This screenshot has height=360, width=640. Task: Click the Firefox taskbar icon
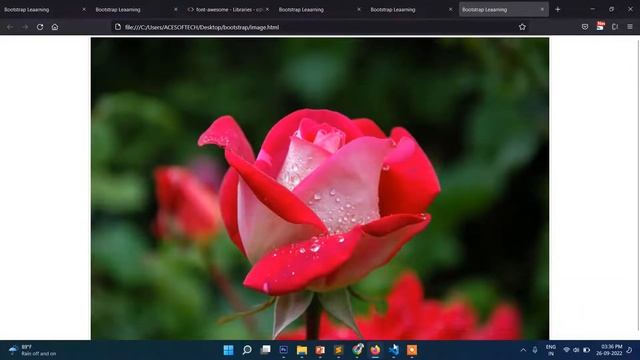(x=376, y=350)
